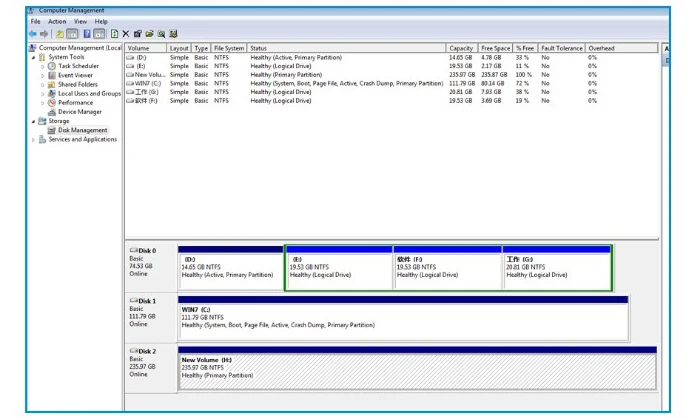This screenshot has height=419, width=699.
Task: Select Device Manager in the tree
Action: (80, 112)
